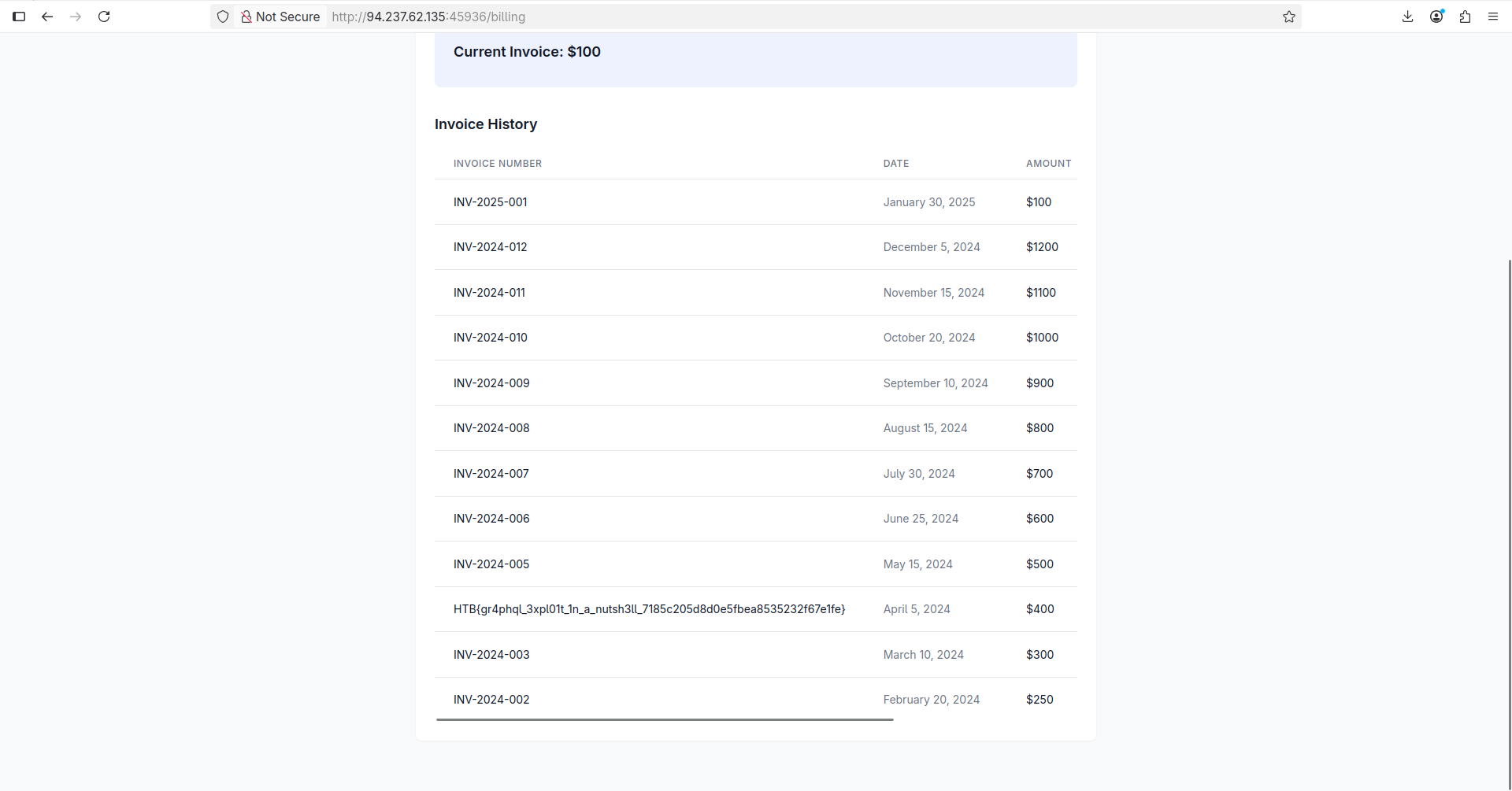The image size is (1512, 791).
Task: Click the $600 amount
Action: tap(1039, 519)
